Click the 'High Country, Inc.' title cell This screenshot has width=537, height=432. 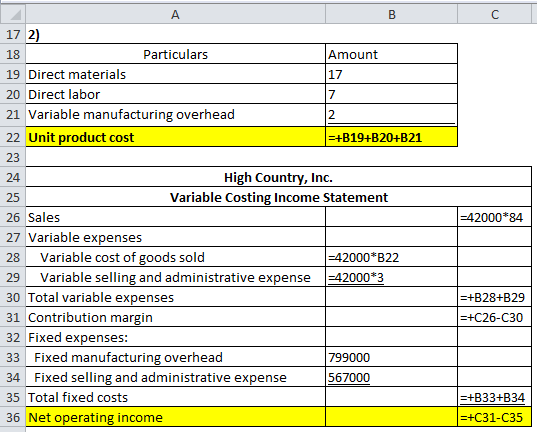click(x=278, y=177)
